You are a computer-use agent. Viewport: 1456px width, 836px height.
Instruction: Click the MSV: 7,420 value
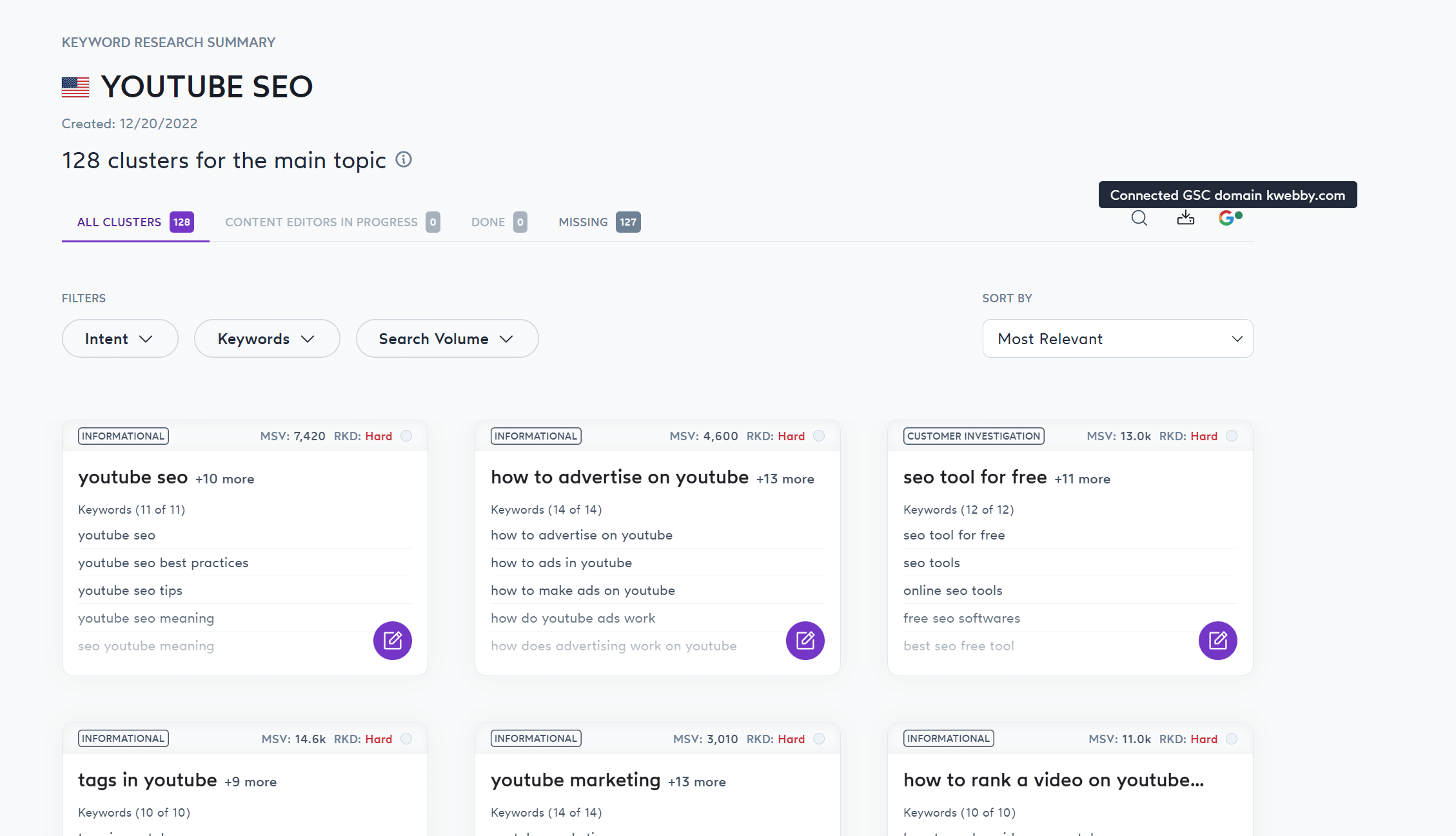click(293, 436)
